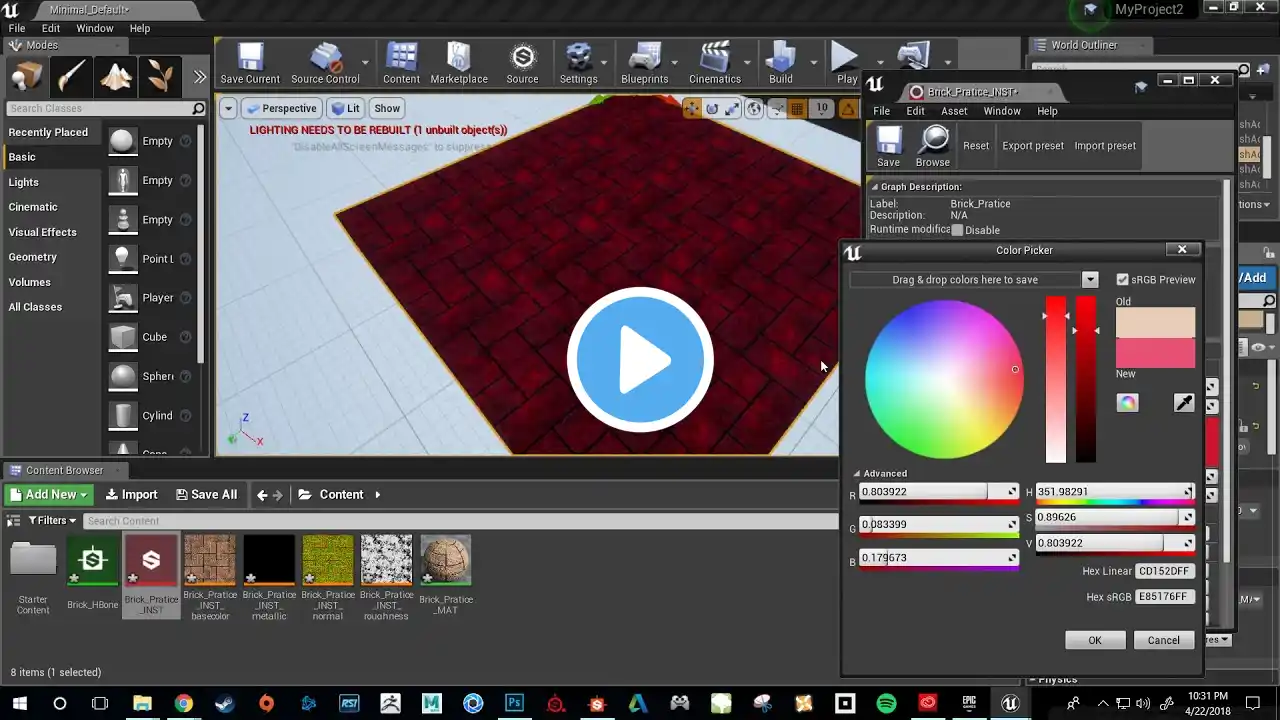Click the Build toolbar icon

pos(781,62)
